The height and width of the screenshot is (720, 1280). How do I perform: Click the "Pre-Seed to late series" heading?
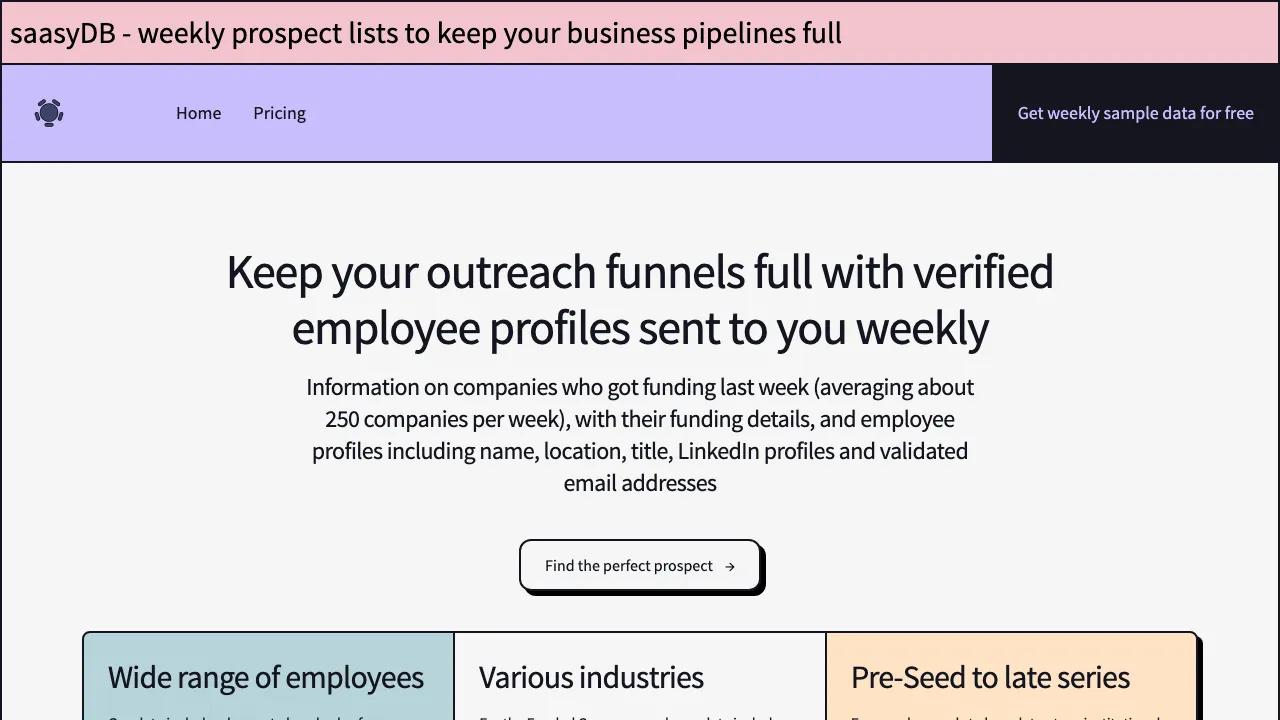point(990,677)
